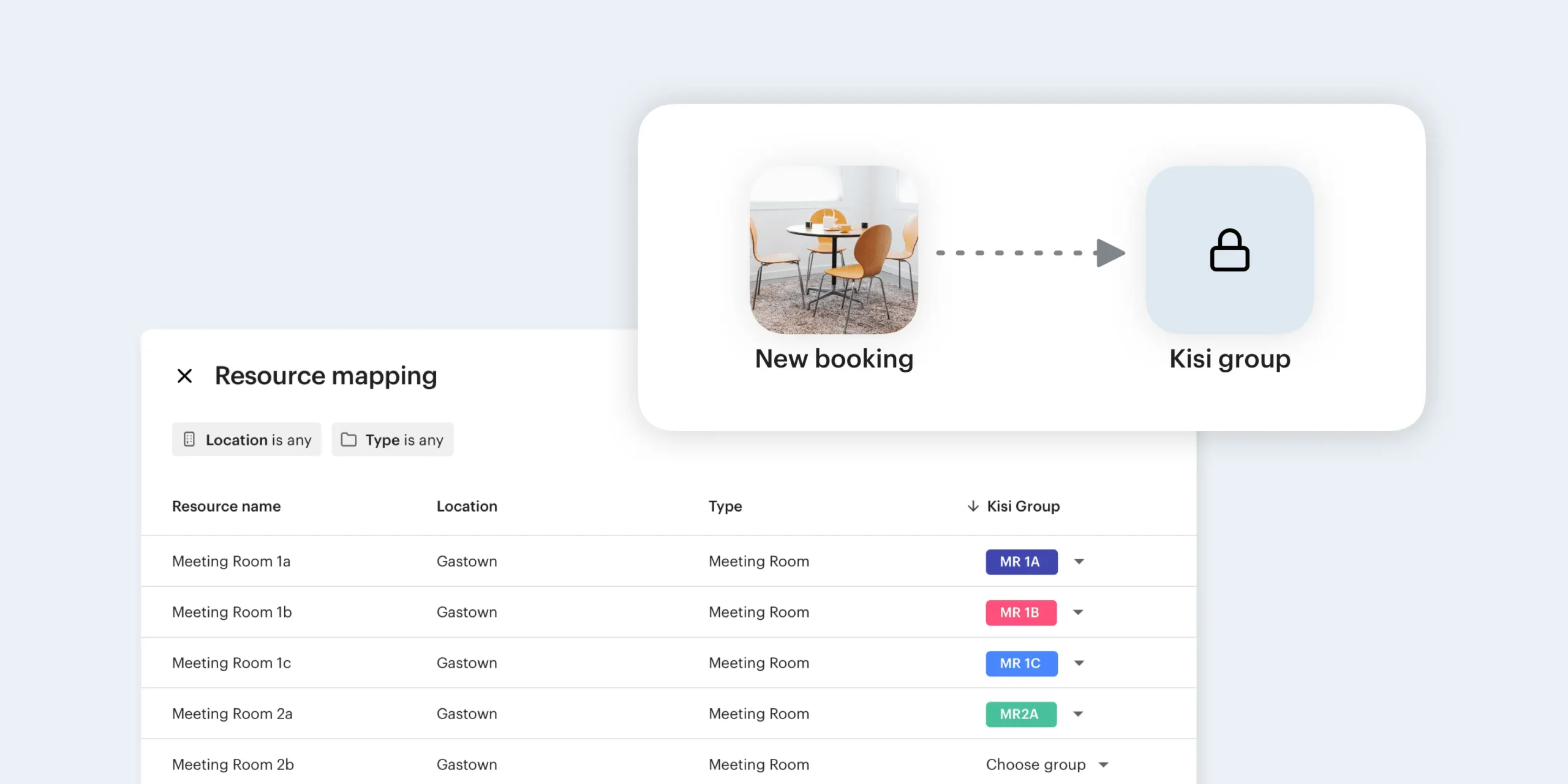The height and width of the screenshot is (784, 1568).
Task: Click the Kisi group label
Action: (1230, 359)
